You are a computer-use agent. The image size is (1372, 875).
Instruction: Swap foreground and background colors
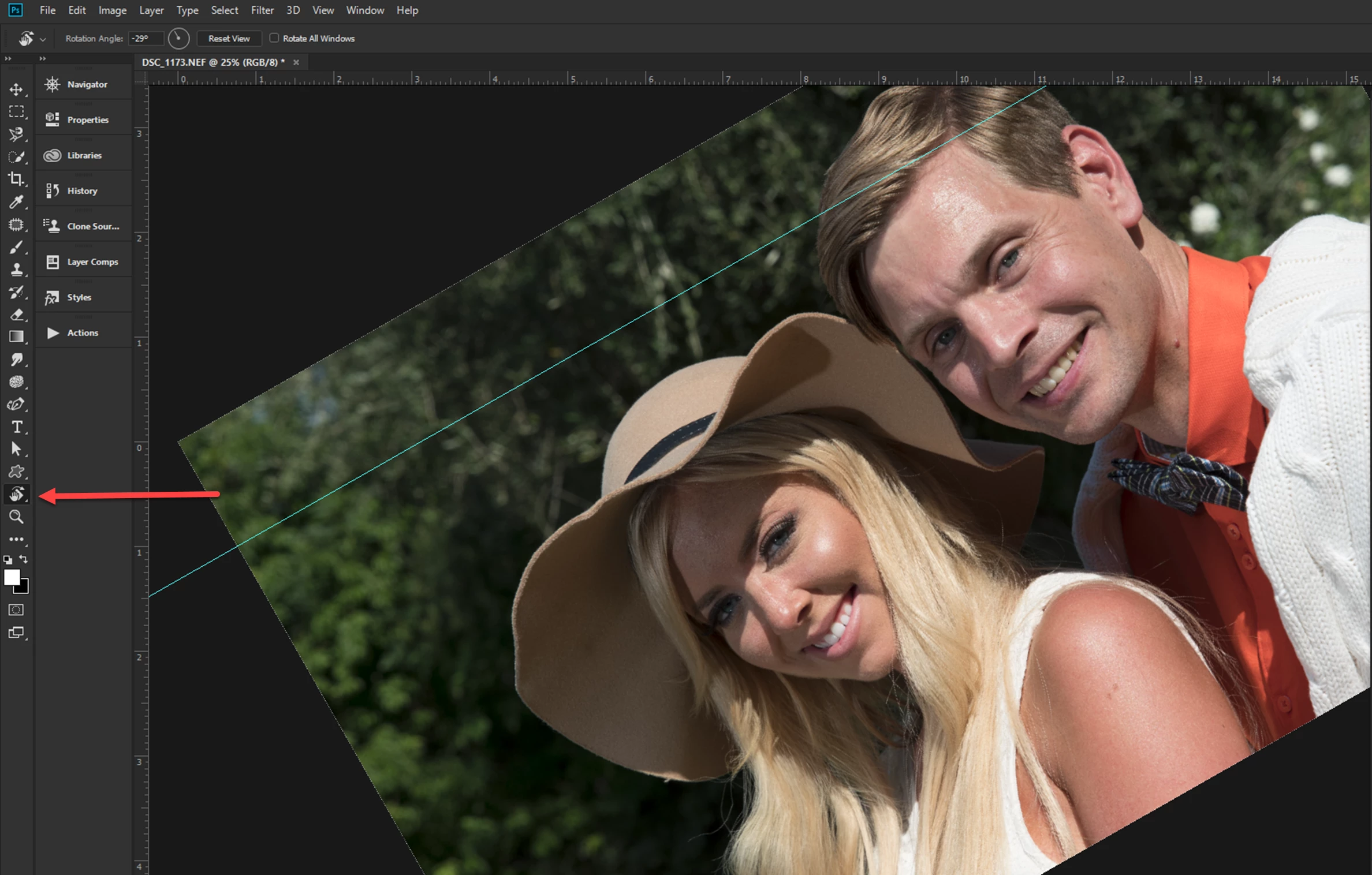pos(24,559)
